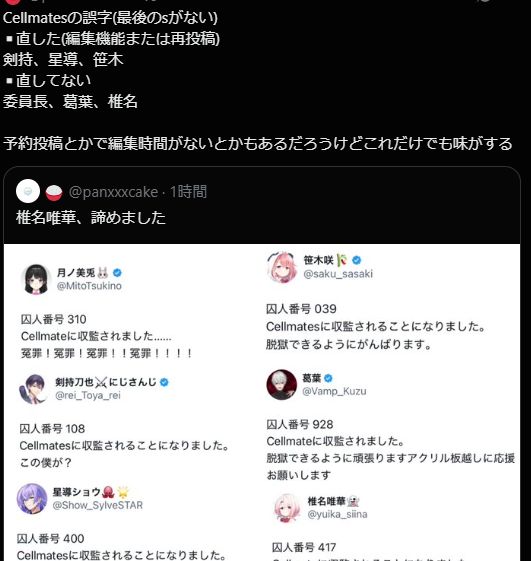
Task: Click 葛葉 dark red avatar
Action: pyautogui.click(x=282, y=385)
